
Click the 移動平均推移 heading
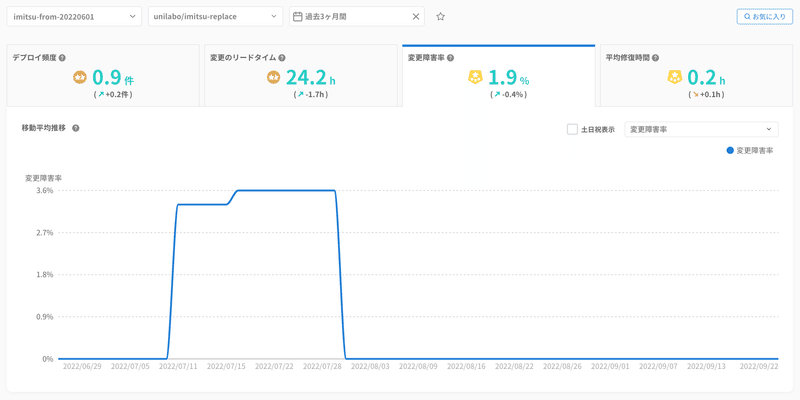click(44, 128)
